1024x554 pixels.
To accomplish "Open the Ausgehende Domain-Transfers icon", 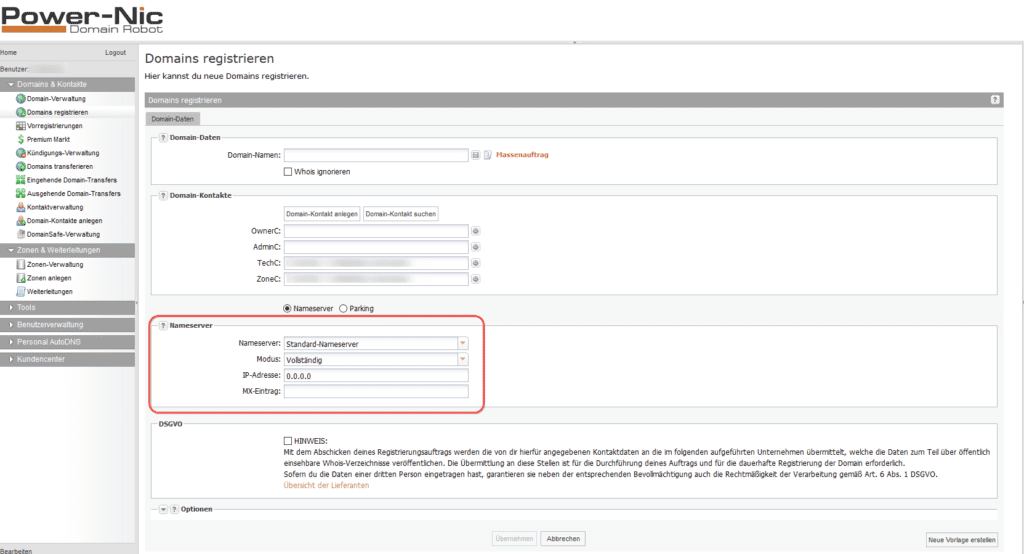I will coord(21,193).
